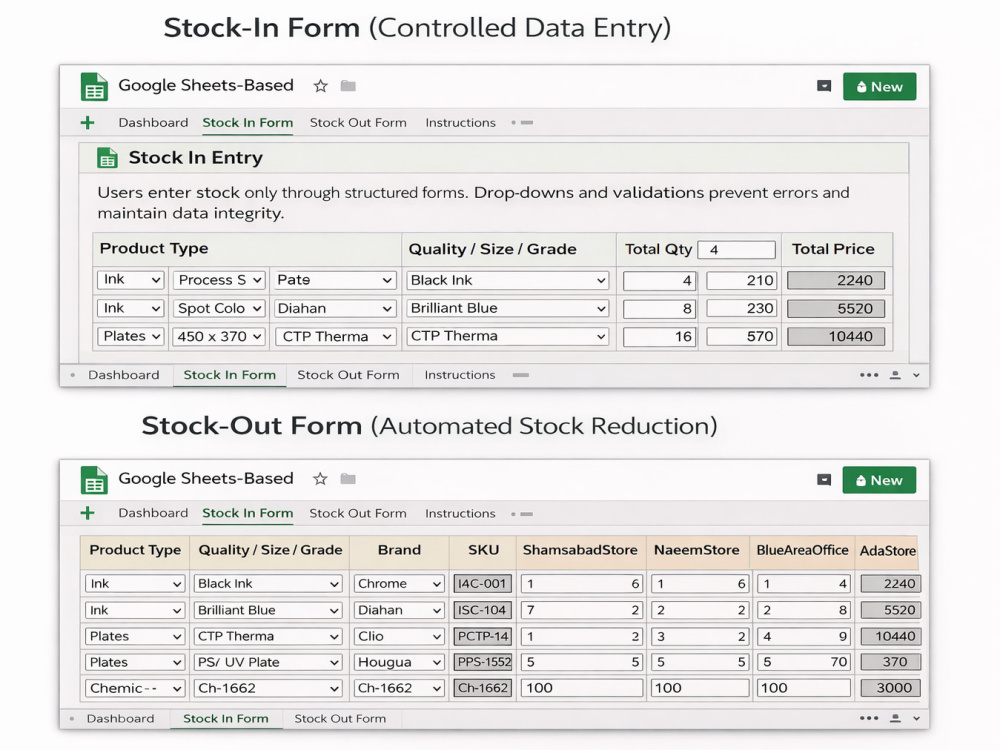Star the top Google Sheets-Based document
The width and height of the screenshot is (1000, 750).
click(320, 86)
